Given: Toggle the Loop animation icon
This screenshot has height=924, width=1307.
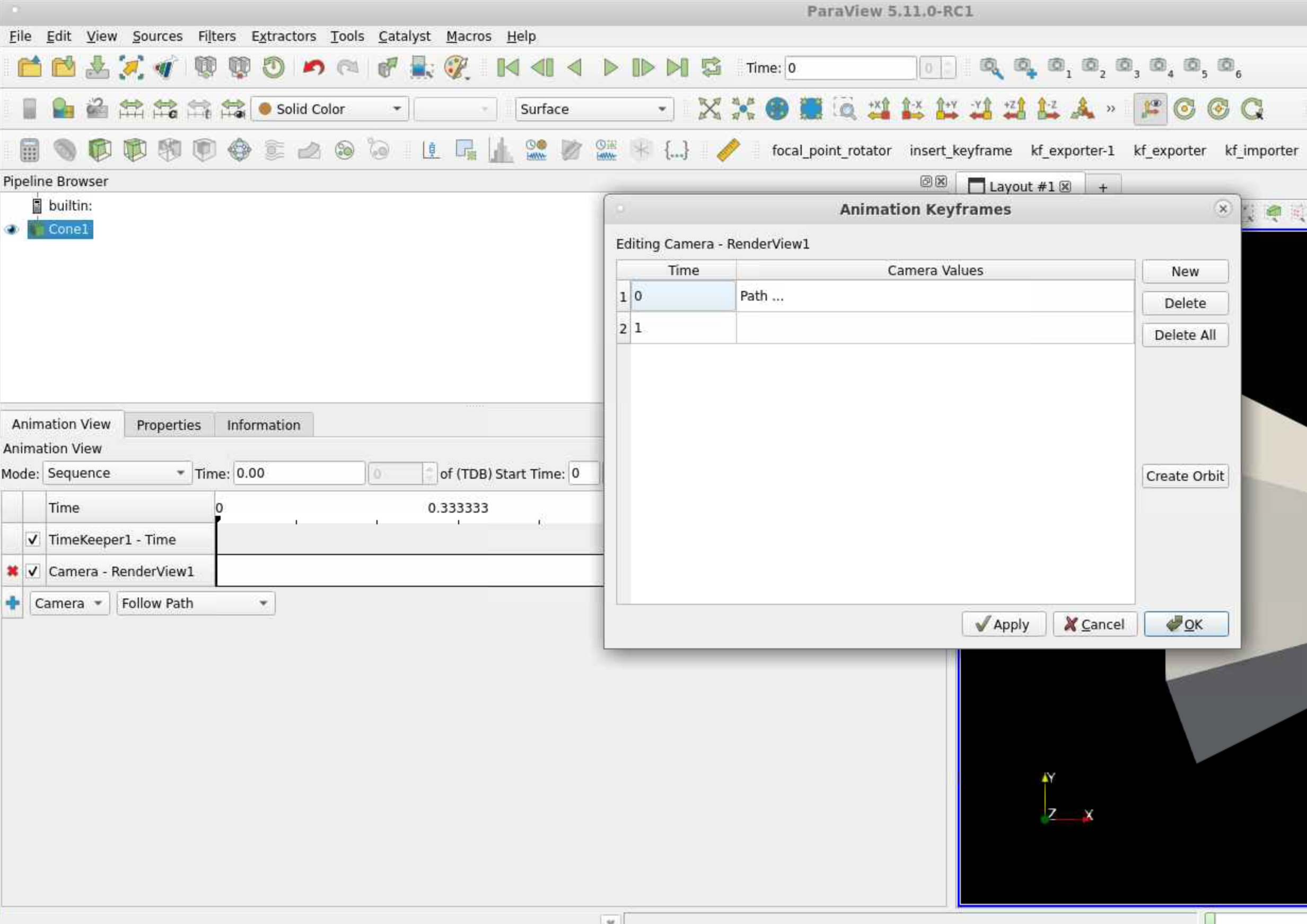Looking at the screenshot, I should click(x=711, y=68).
